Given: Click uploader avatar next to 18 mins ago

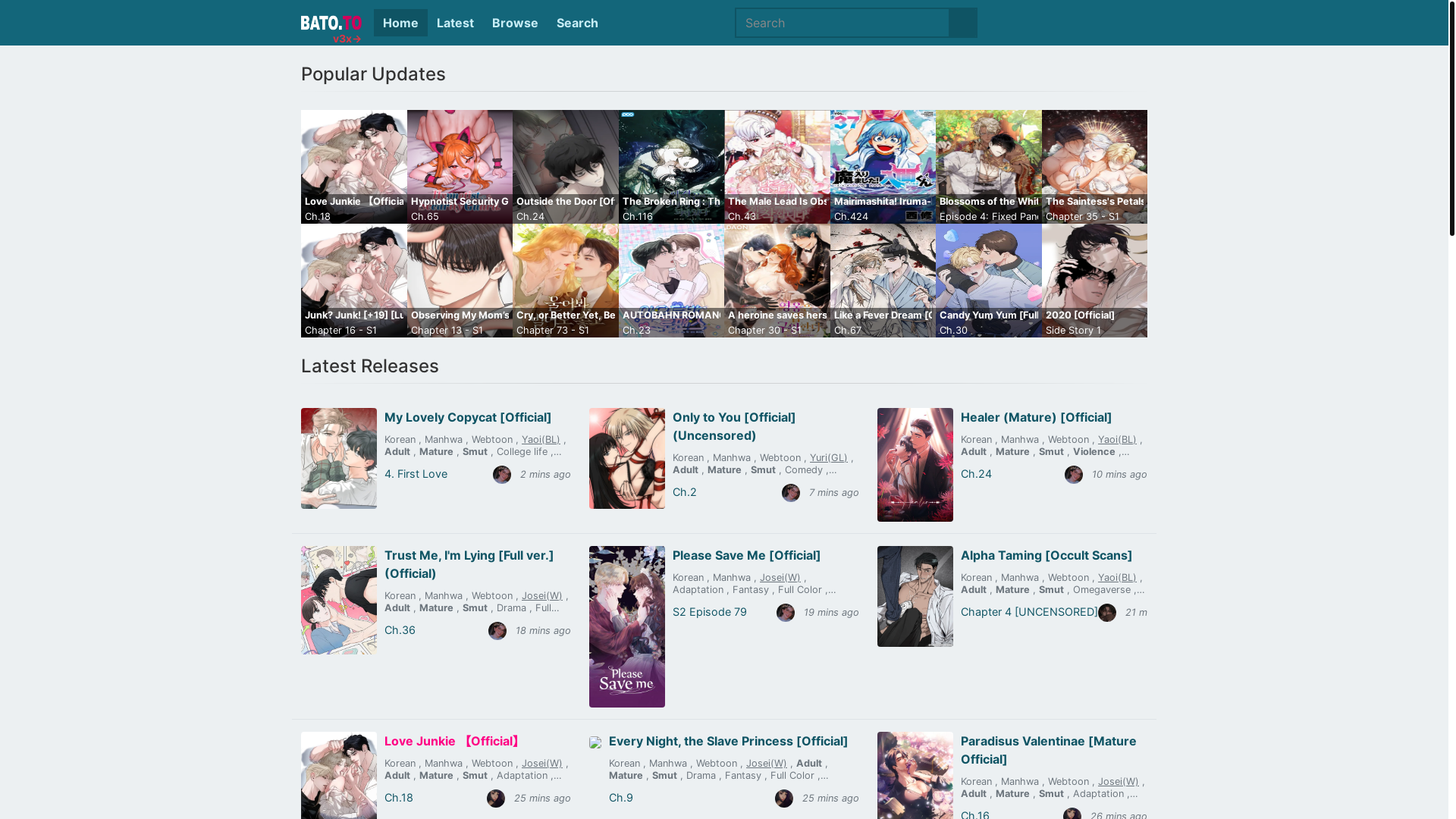Looking at the screenshot, I should 497,631.
